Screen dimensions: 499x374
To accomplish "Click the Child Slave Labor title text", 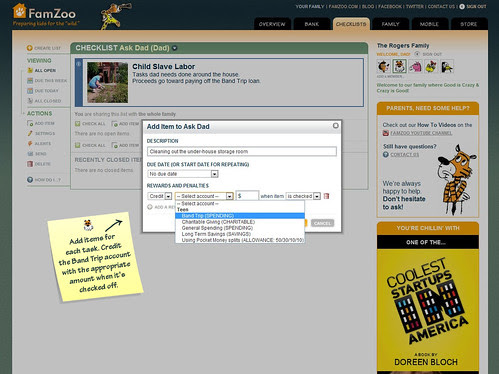I will (163, 66).
